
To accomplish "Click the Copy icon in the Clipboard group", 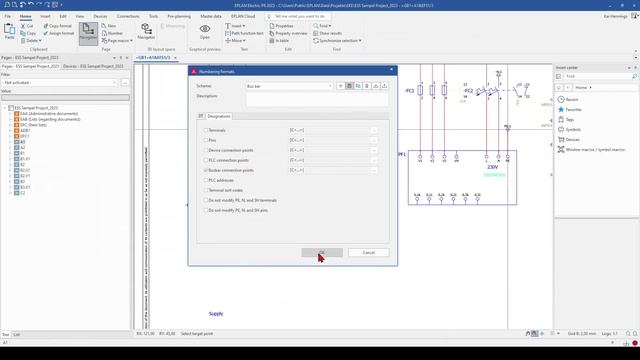I will tap(23, 33).
